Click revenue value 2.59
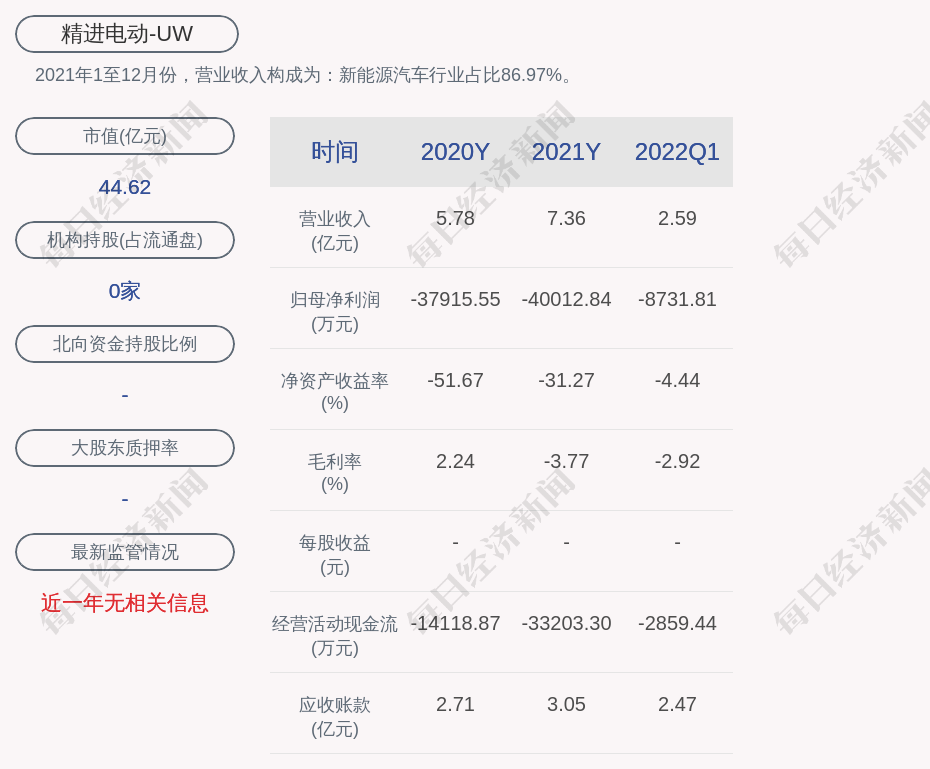This screenshot has width=930, height=769. click(x=677, y=218)
